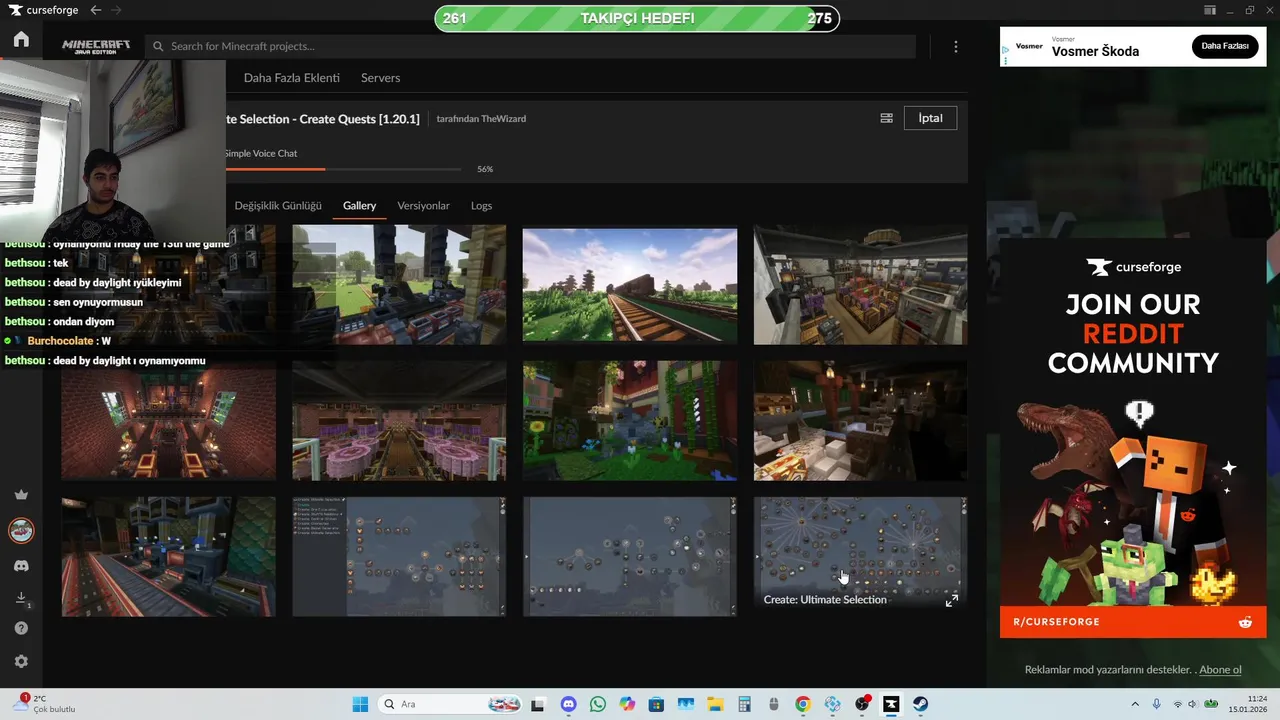
Task: Open the market stalls interior gallery image
Action: [860, 286]
